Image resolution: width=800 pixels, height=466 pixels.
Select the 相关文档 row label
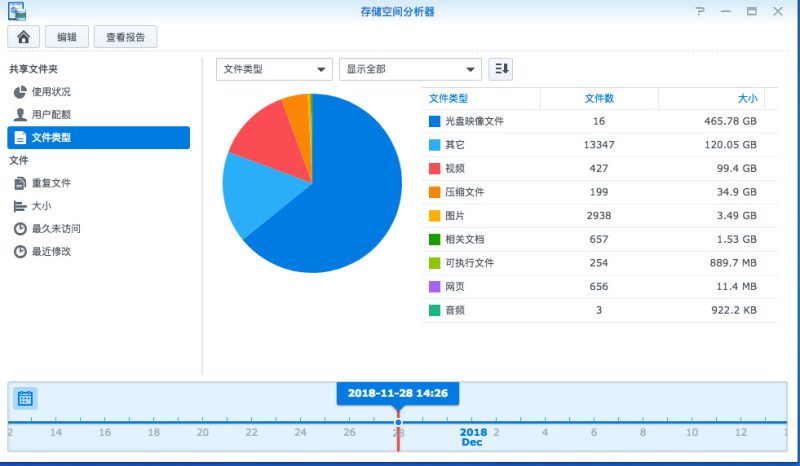tap(464, 239)
